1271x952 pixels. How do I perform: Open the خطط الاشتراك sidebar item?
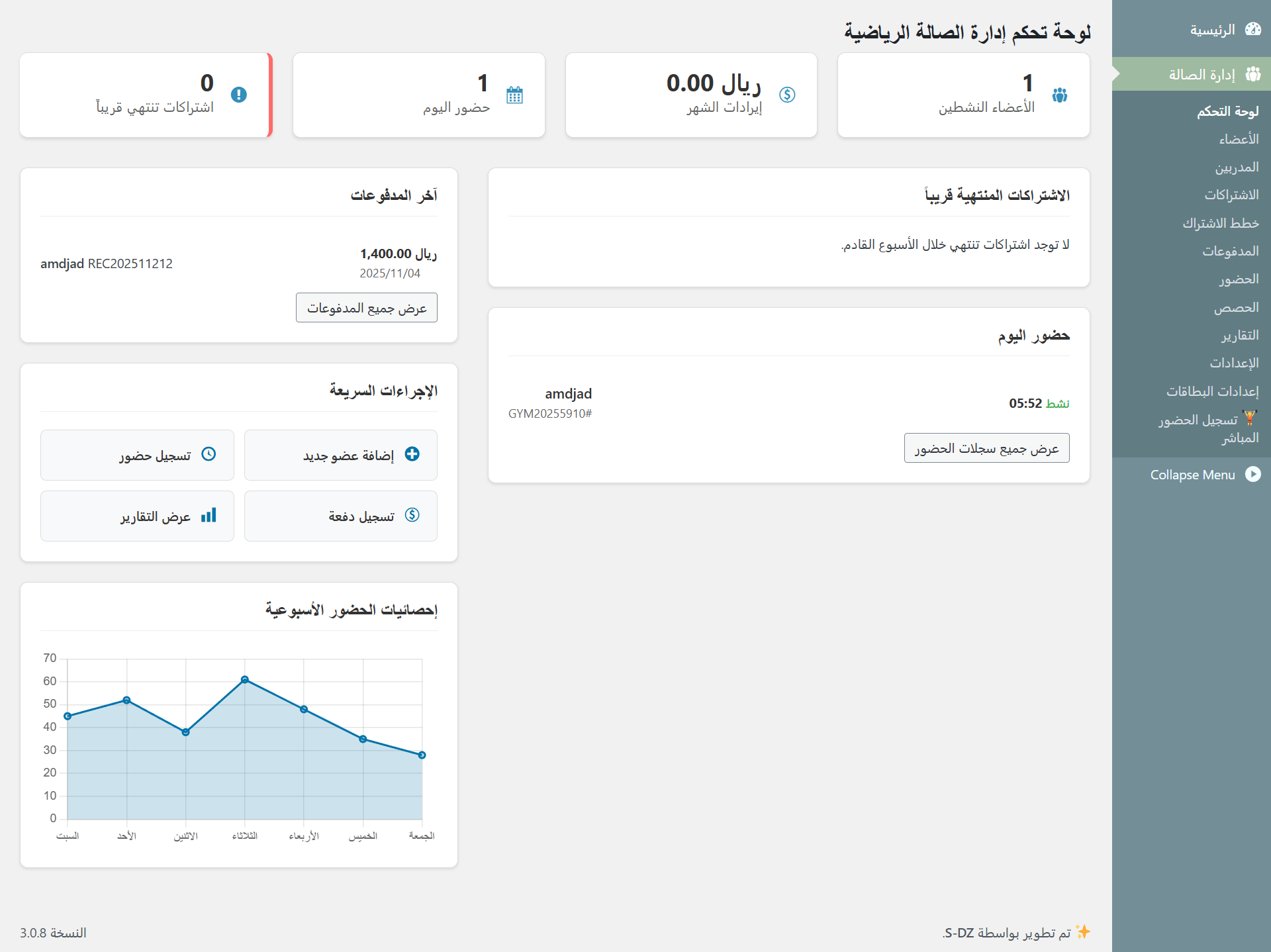point(1220,223)
